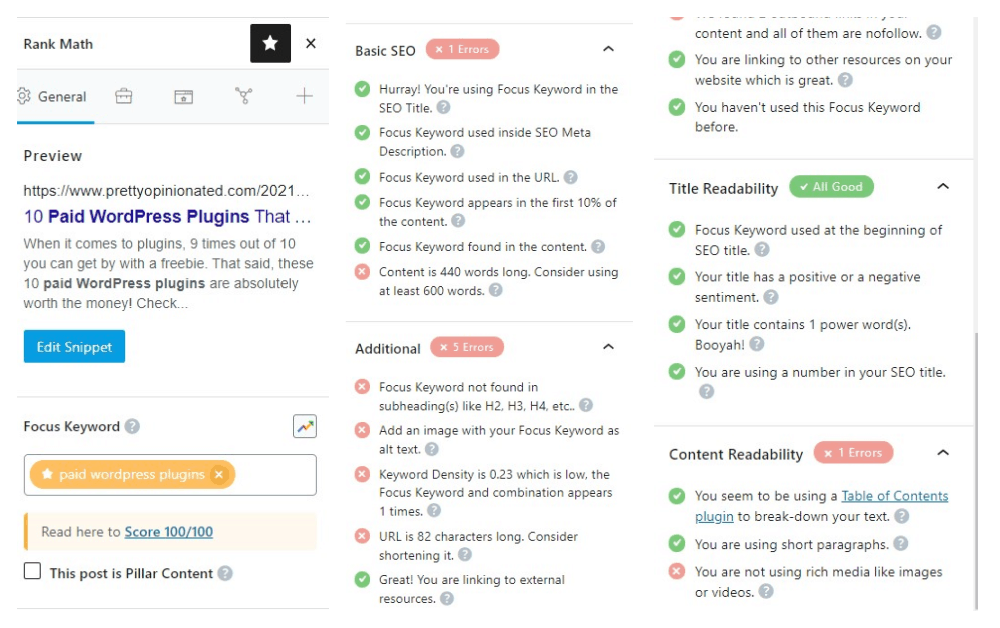Click help icon next to Focus Keyword label

tap(132, 427)
